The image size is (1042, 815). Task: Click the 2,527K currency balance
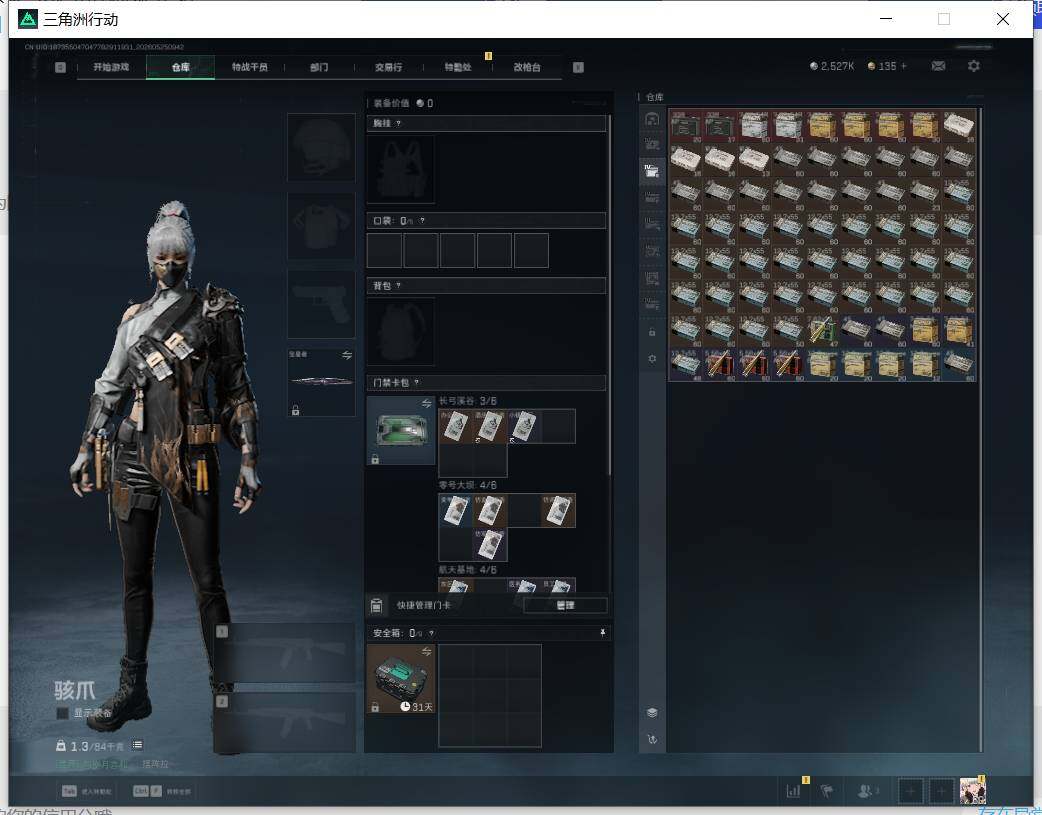(x=832, y=66)
